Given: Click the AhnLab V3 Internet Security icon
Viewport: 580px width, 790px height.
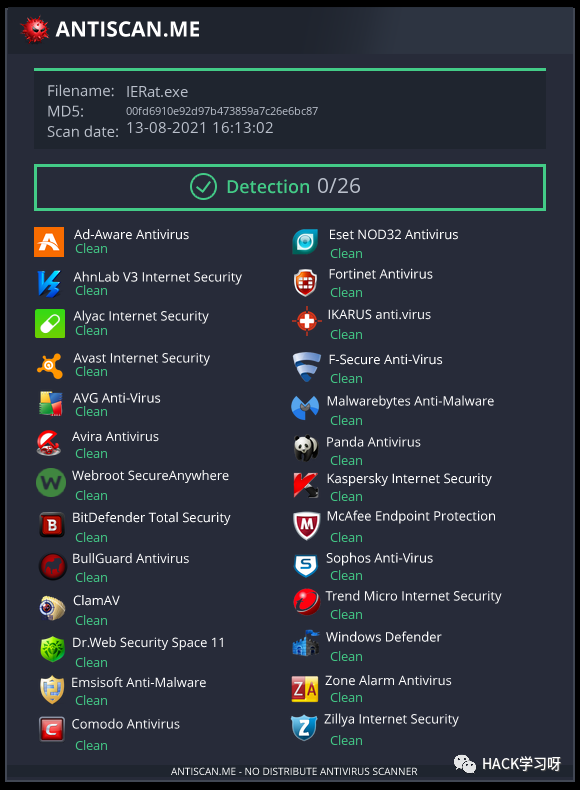Looking at the screenshot, I should point(49,283).
